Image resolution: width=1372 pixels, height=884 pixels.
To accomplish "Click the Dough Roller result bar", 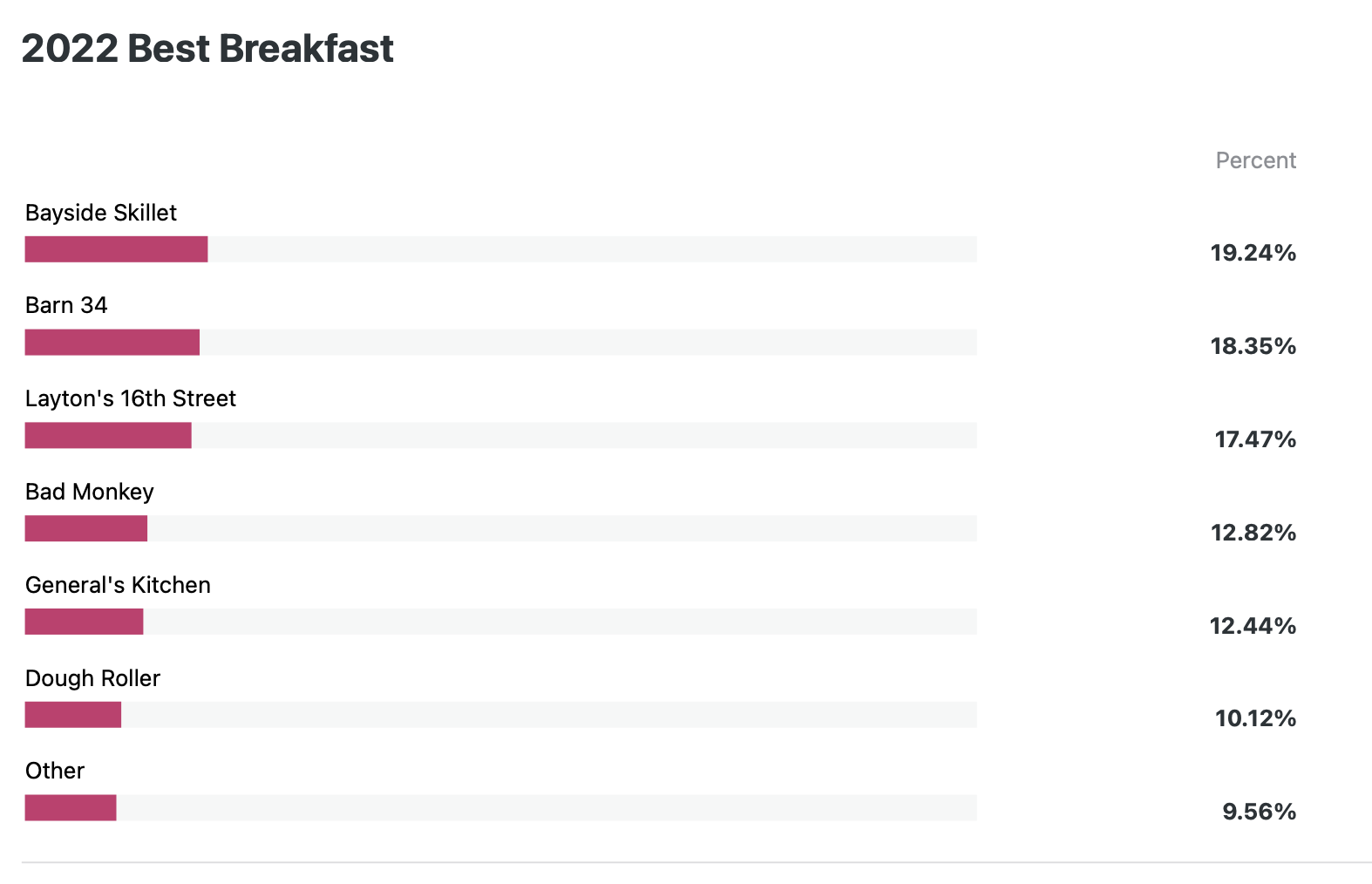I will 500,715.
